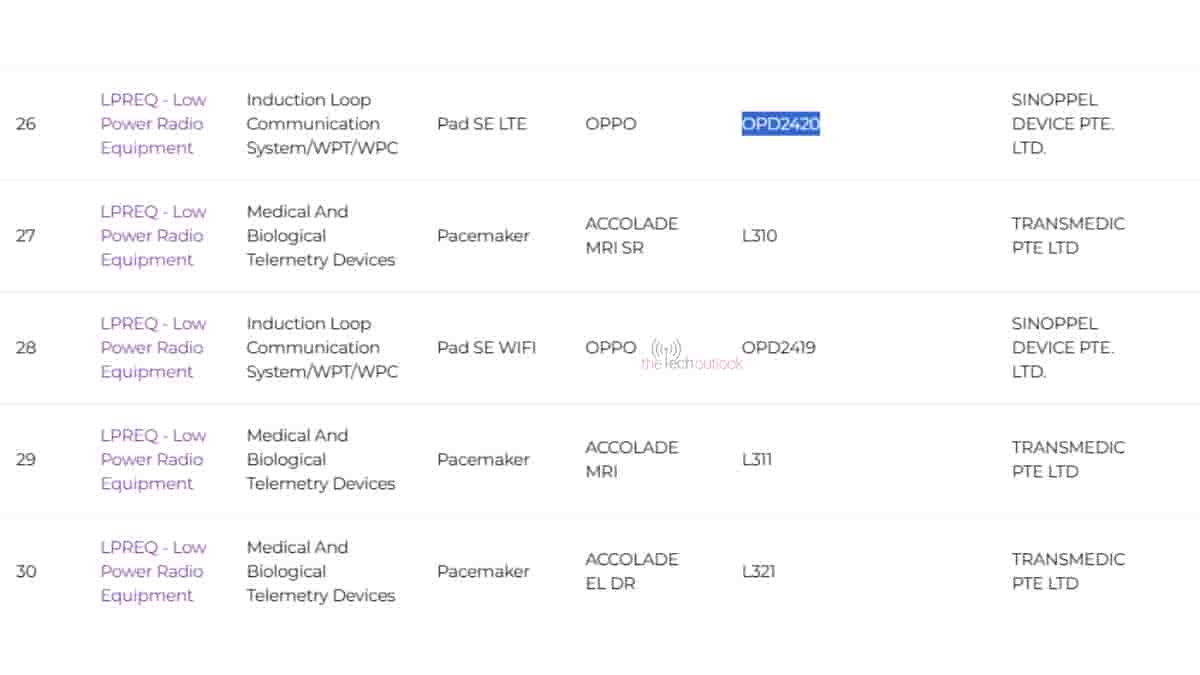
Task: Click the L310 model code
Action: point(760,236)
